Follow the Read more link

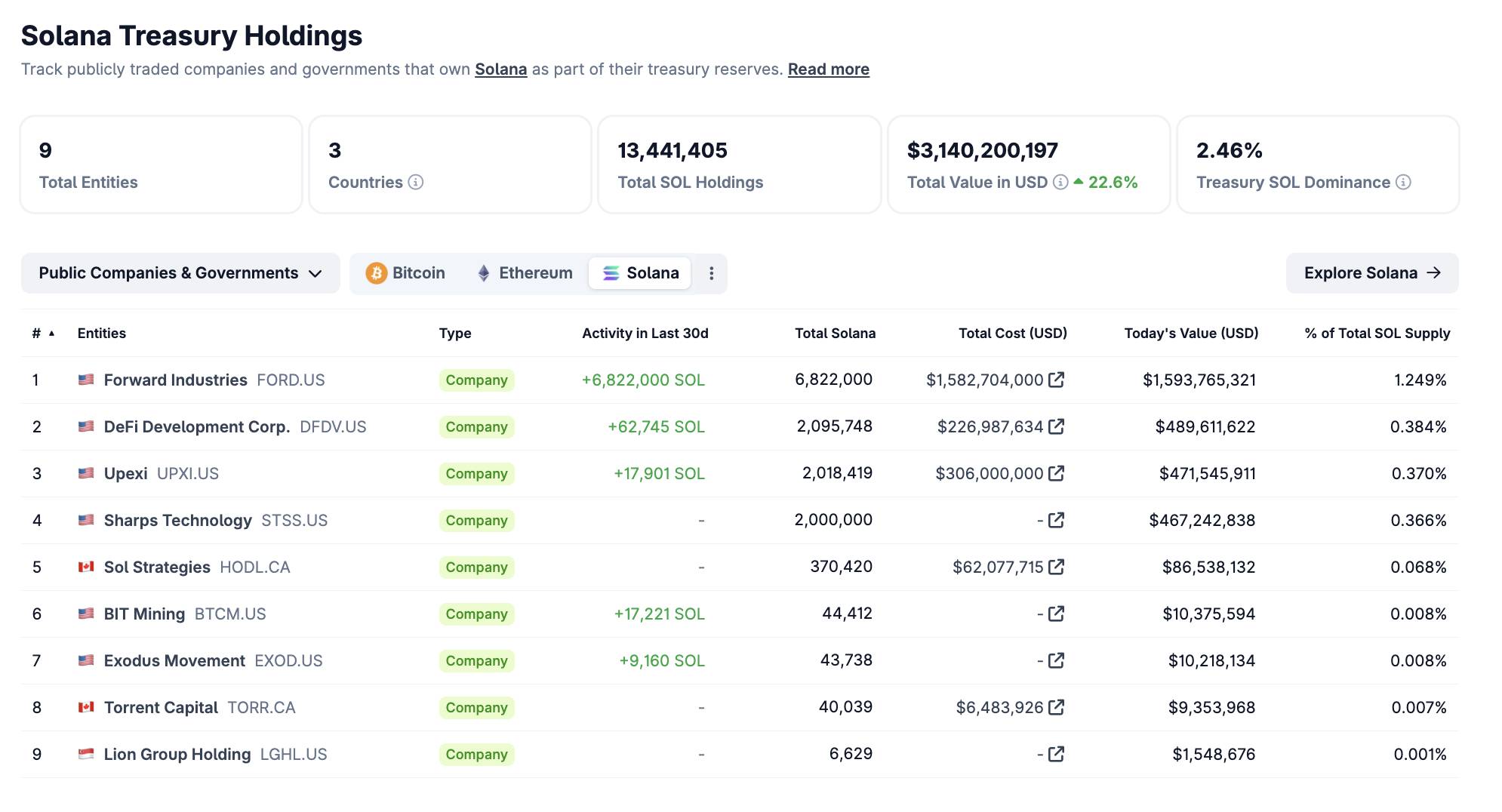[x=828, y=69]
